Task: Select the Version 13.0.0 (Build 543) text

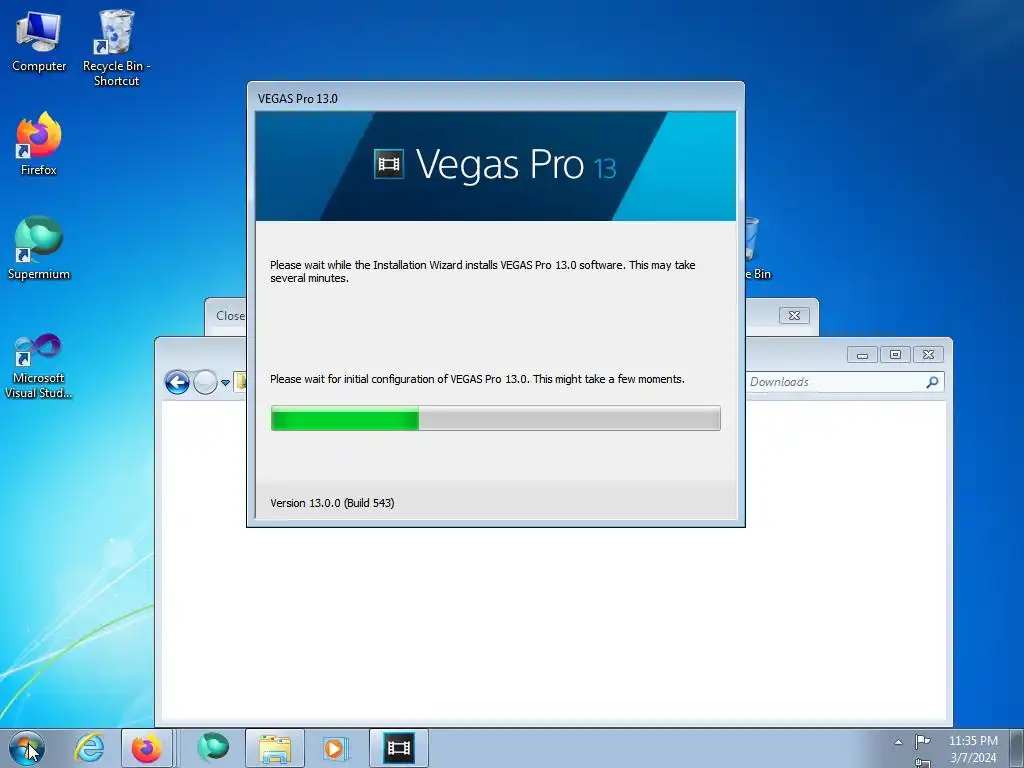Action: coord(332,503)
